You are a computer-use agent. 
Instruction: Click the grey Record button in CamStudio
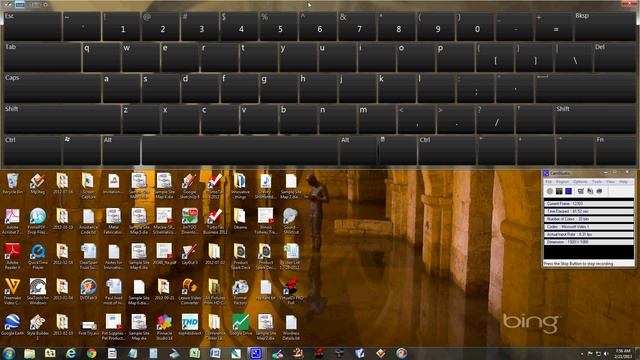point(550,191)
